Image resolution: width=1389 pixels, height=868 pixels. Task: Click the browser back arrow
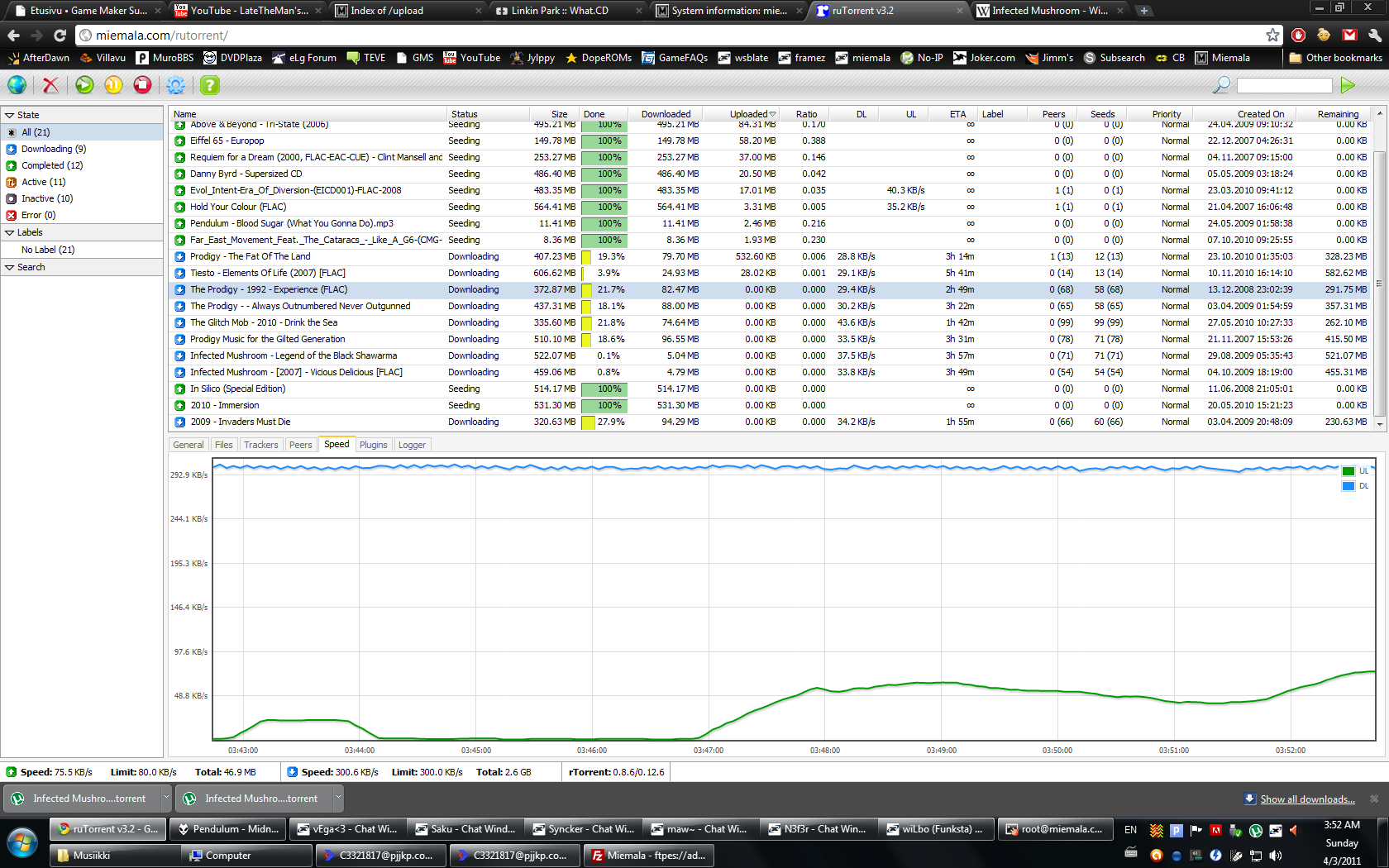[x=13, y=36]
